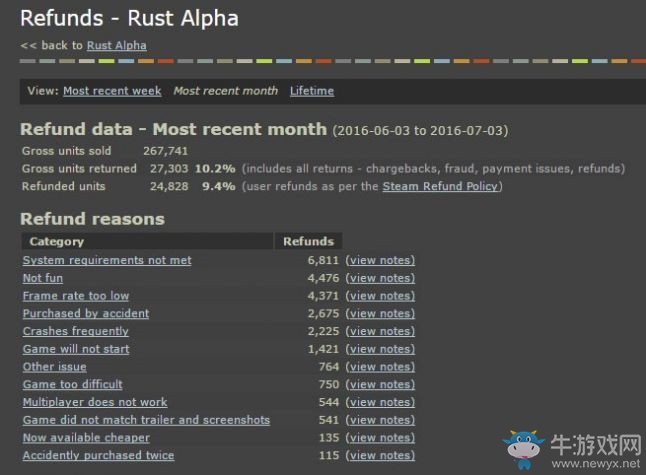Switch view to Lifetime
The image size is (646, 475).
click(312, 91)
